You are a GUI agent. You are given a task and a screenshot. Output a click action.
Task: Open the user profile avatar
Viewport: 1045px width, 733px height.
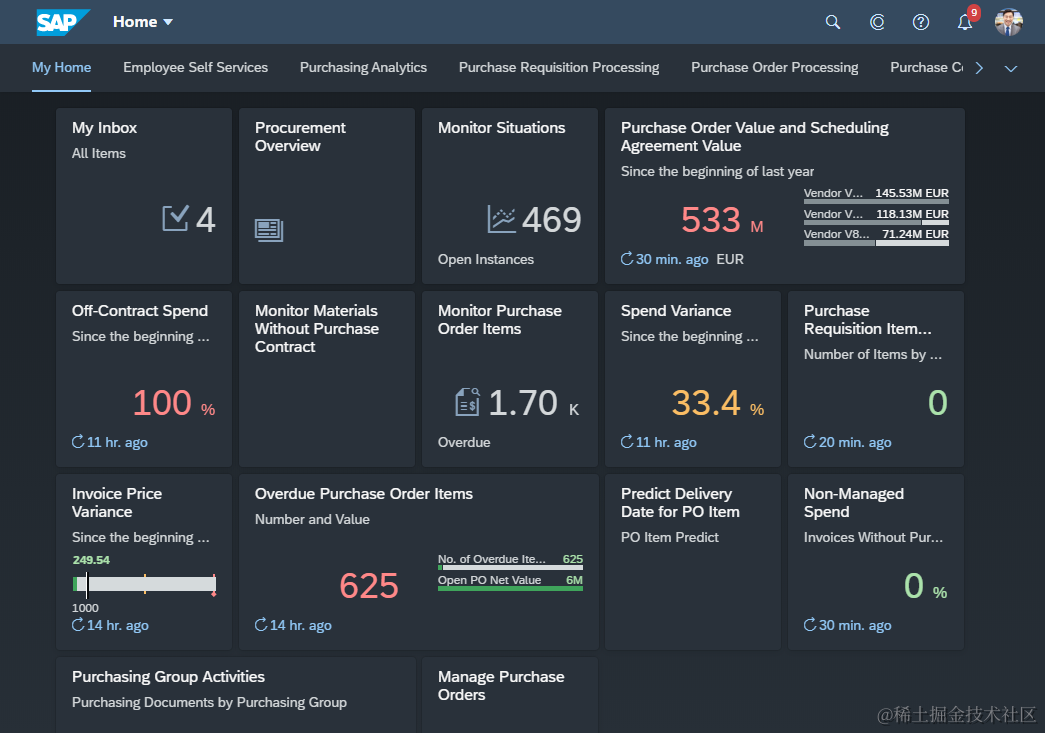pos(1008,22)
